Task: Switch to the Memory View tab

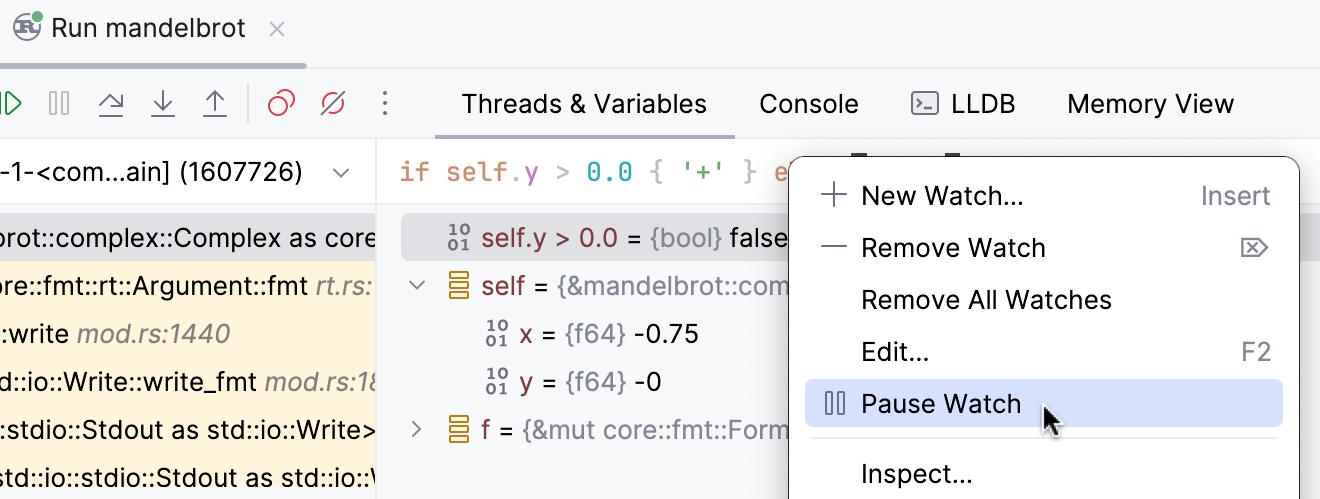Action: tap(1150, 104)
